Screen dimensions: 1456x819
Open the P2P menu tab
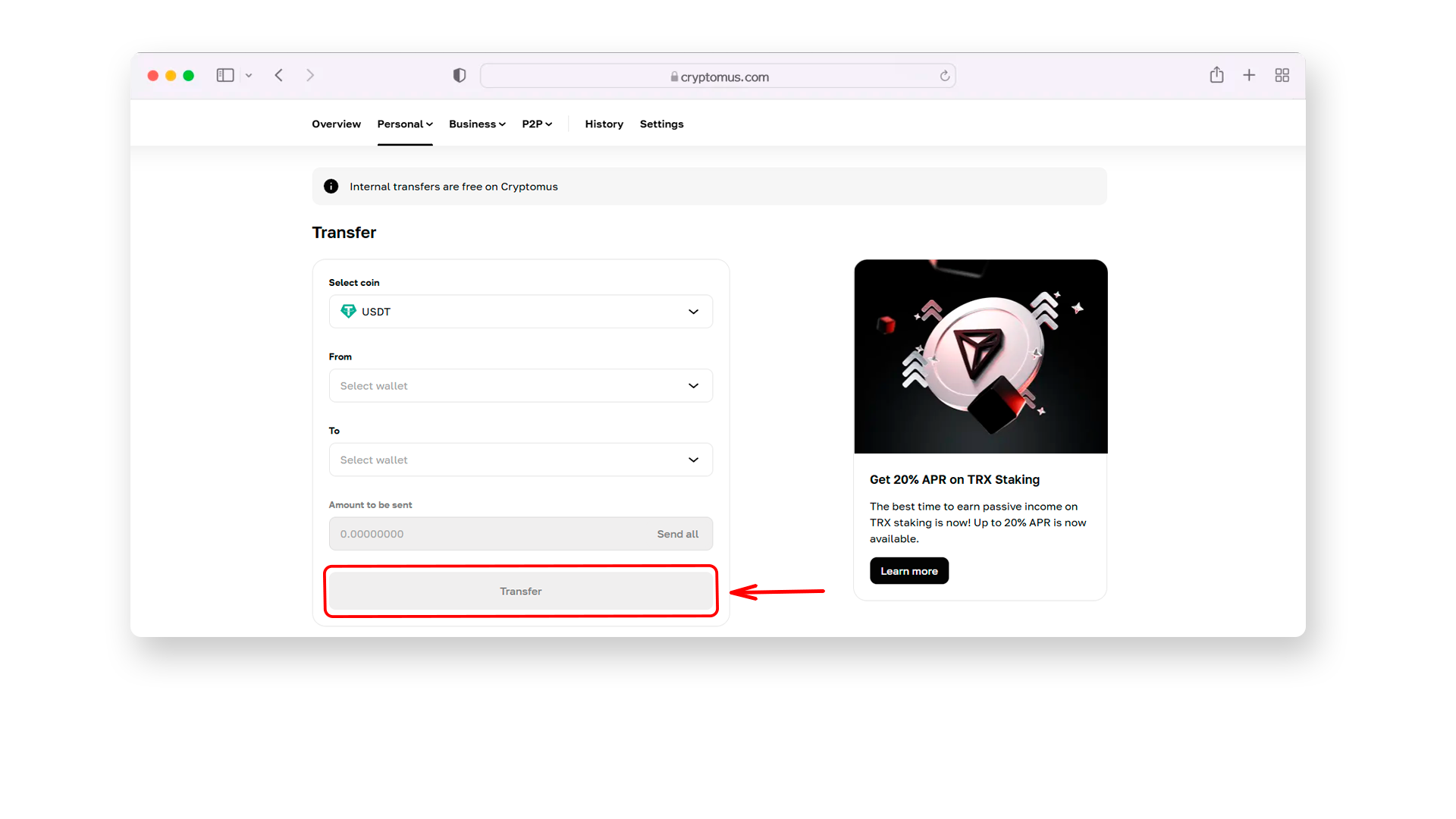[535, 123]
